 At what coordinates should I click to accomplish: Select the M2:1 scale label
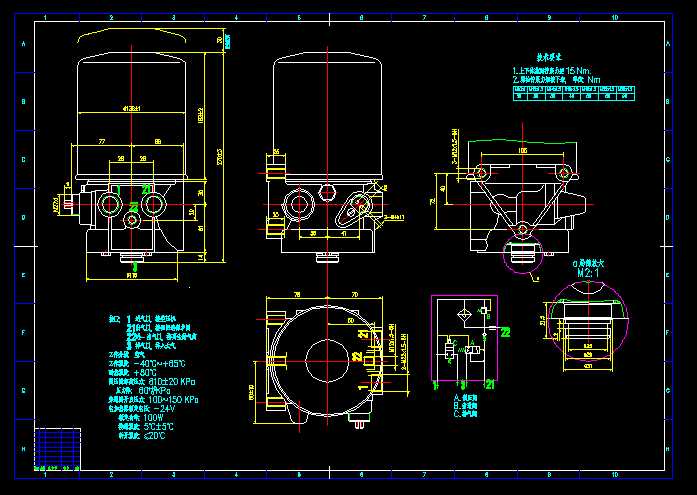pyautogui.click(x=588, y=273)
